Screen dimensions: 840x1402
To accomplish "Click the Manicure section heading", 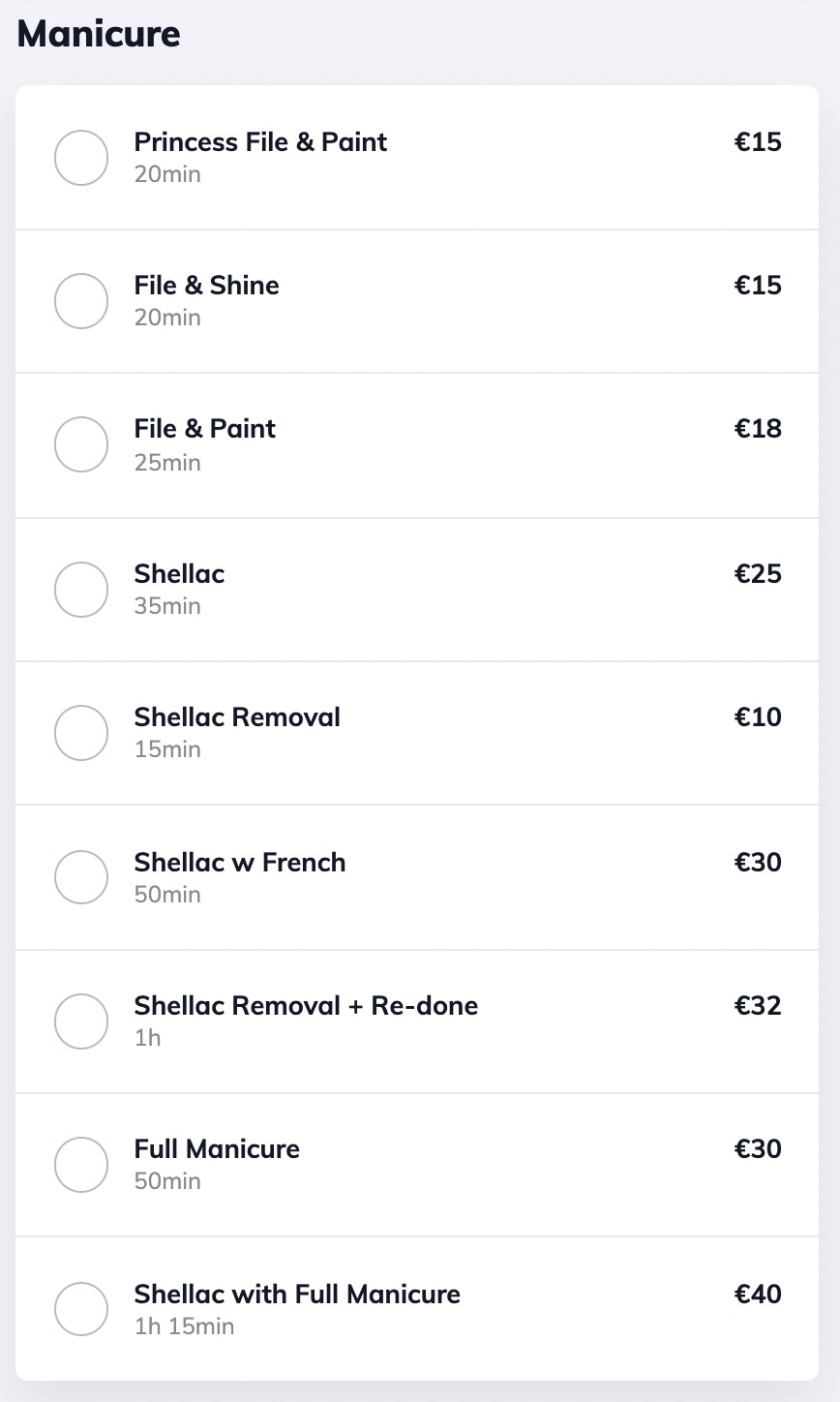I will click(x=99, y=35).
